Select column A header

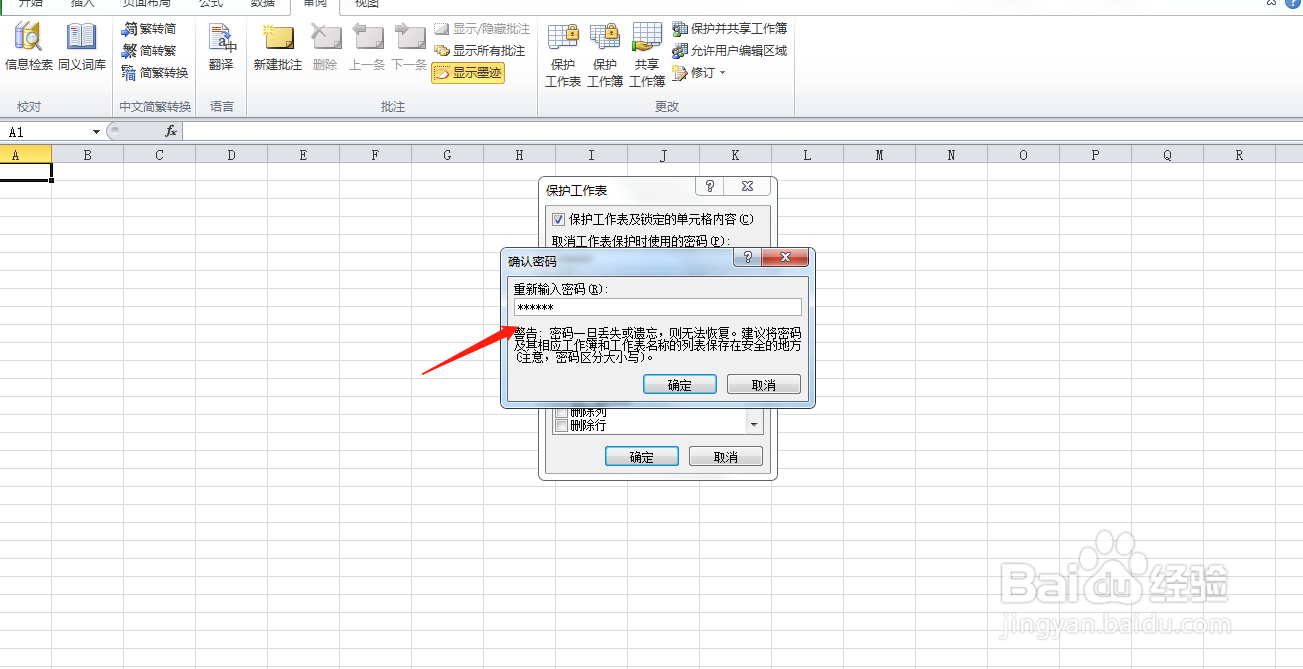pos(16,155)
